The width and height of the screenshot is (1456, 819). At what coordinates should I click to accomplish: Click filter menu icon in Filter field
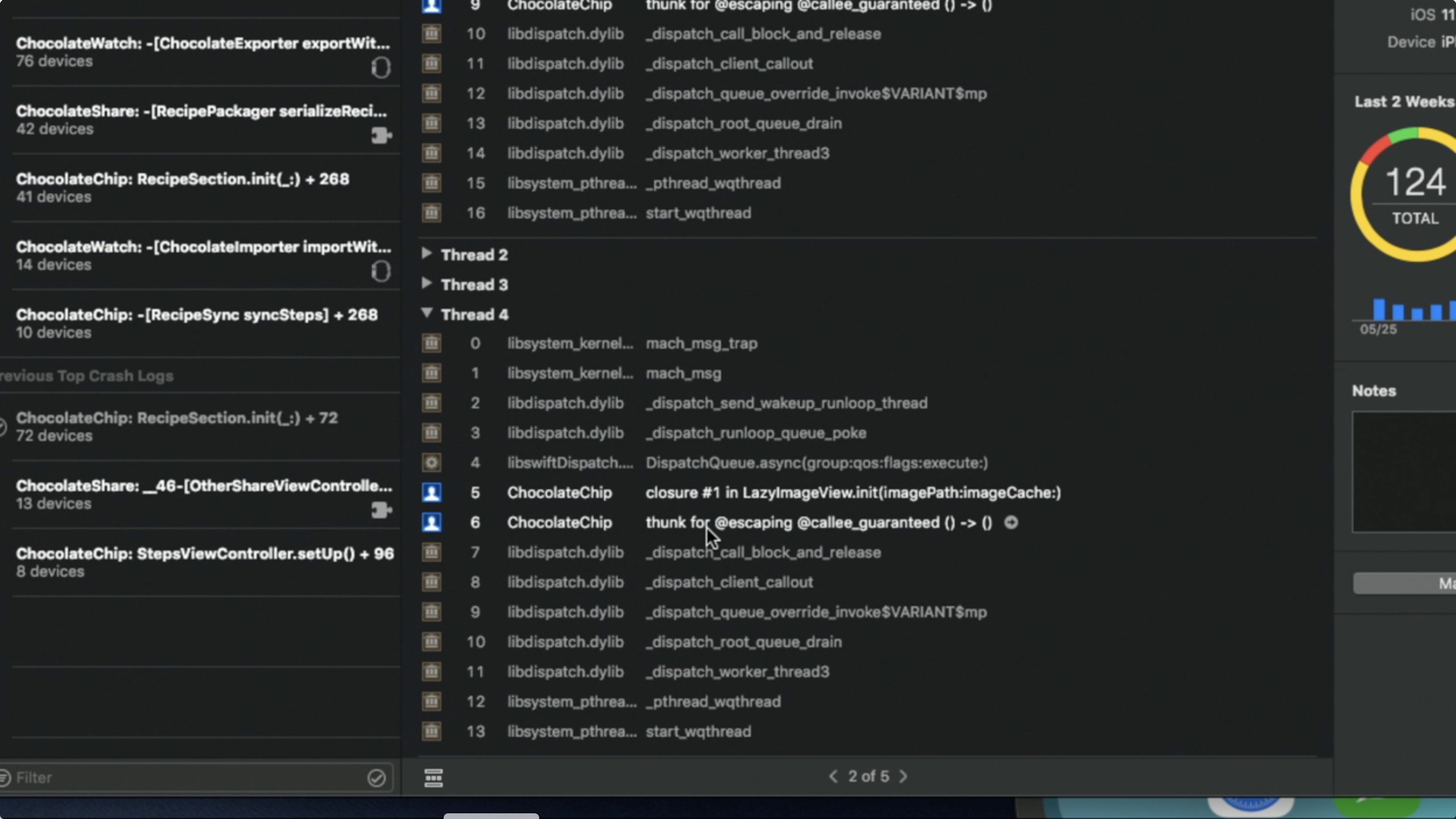(5, 777)
